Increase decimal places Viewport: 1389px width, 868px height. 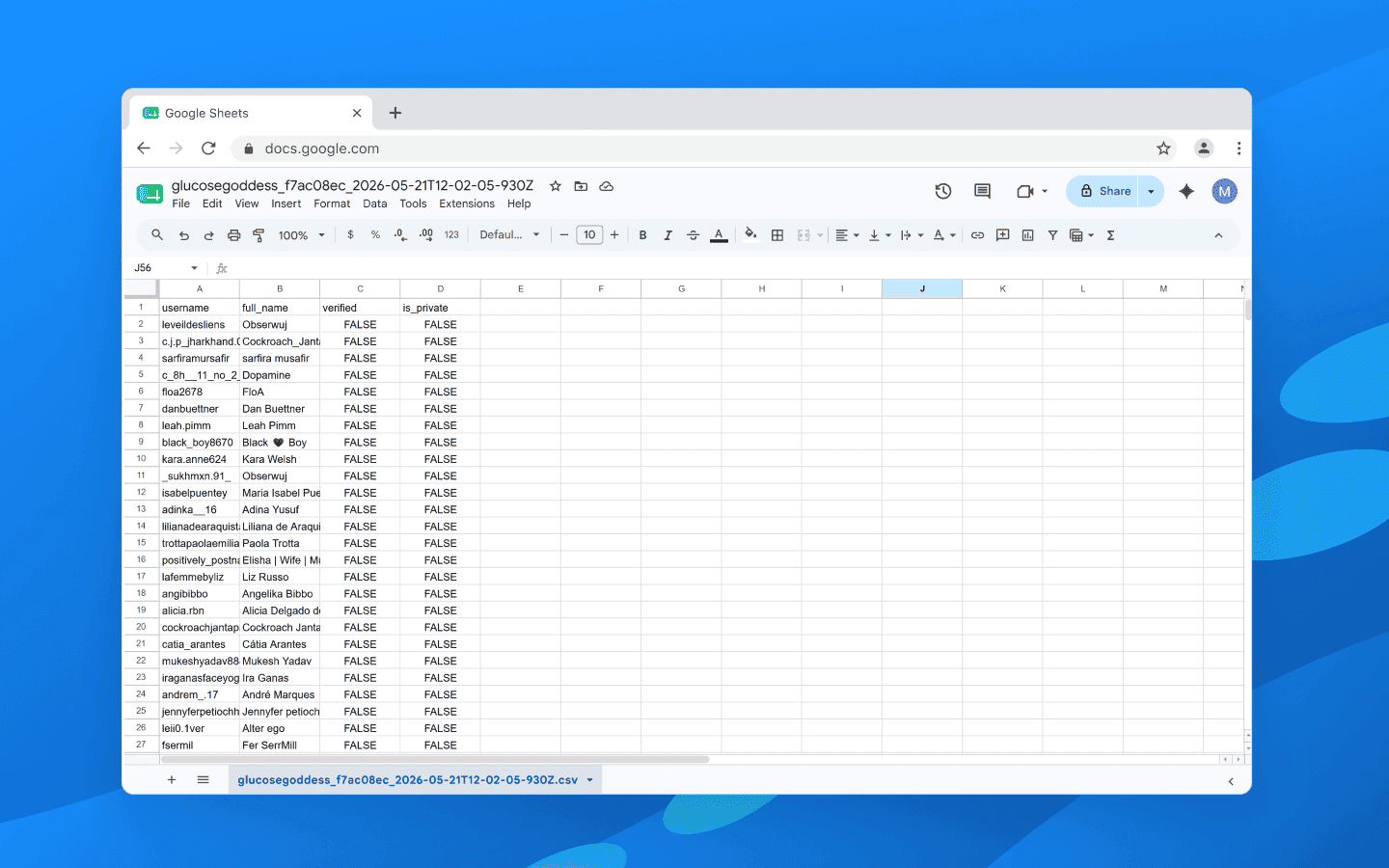click(426, 235)
